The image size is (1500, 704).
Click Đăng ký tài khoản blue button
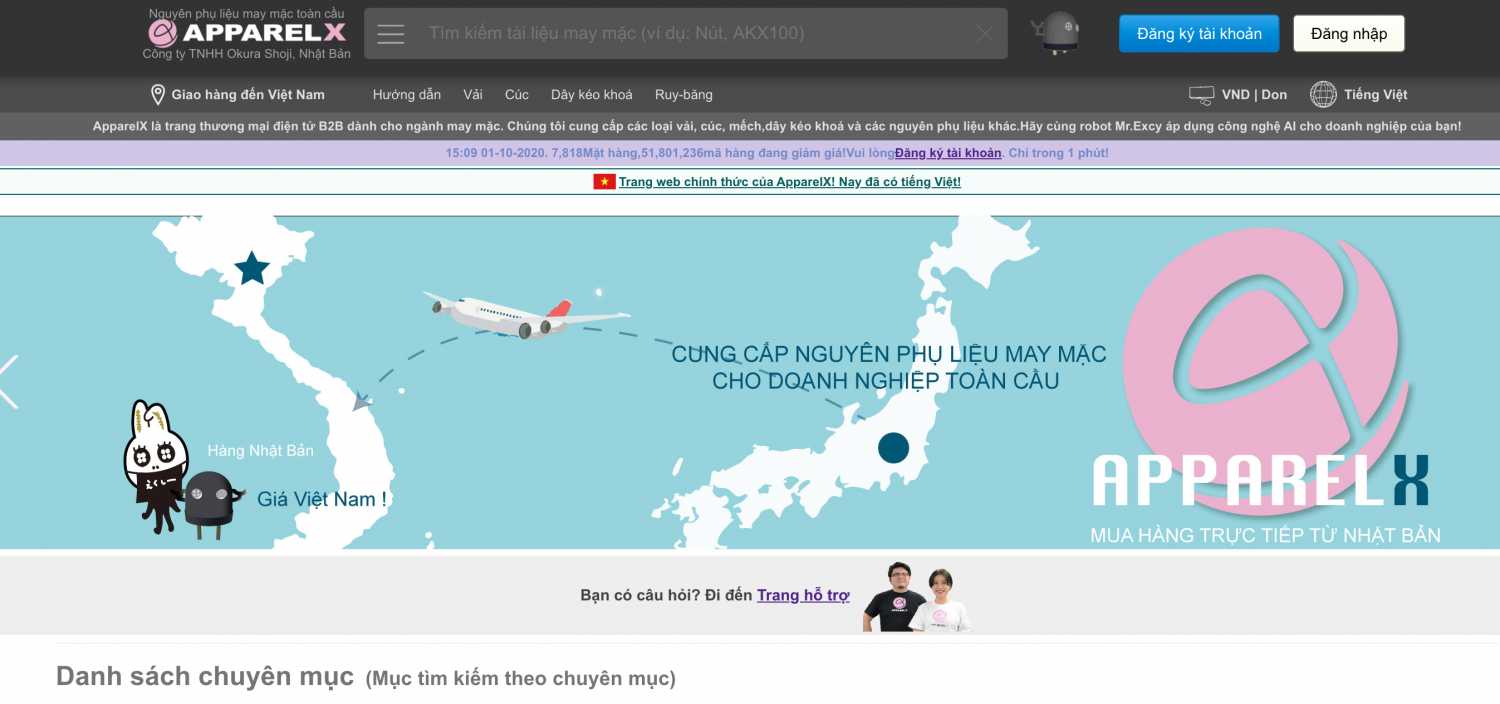point(1199,34)
